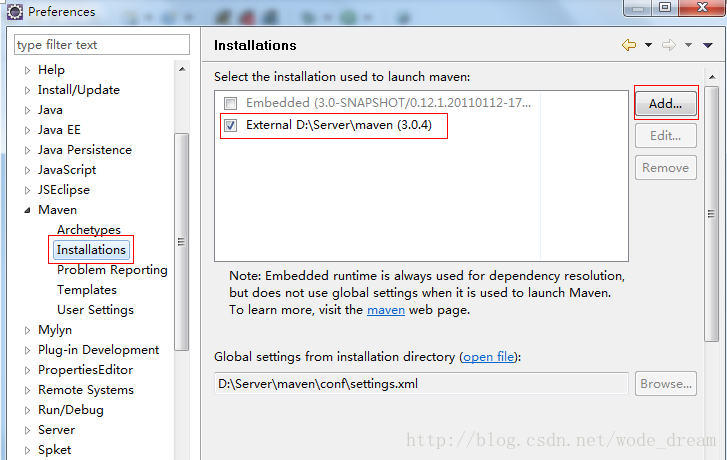Click the open file link
Image resolution: width=727 pixels, height=460 pixels.
point(489,357)
